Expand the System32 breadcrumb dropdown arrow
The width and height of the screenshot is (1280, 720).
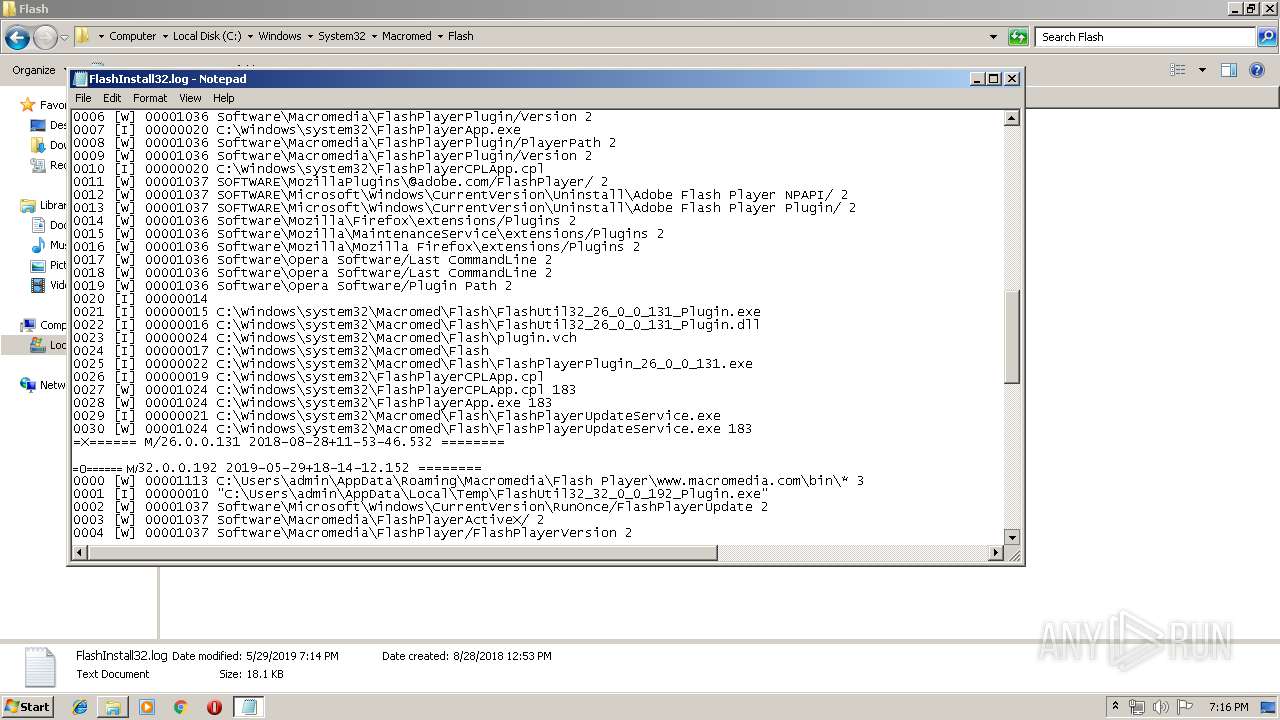tap(374, 36)
